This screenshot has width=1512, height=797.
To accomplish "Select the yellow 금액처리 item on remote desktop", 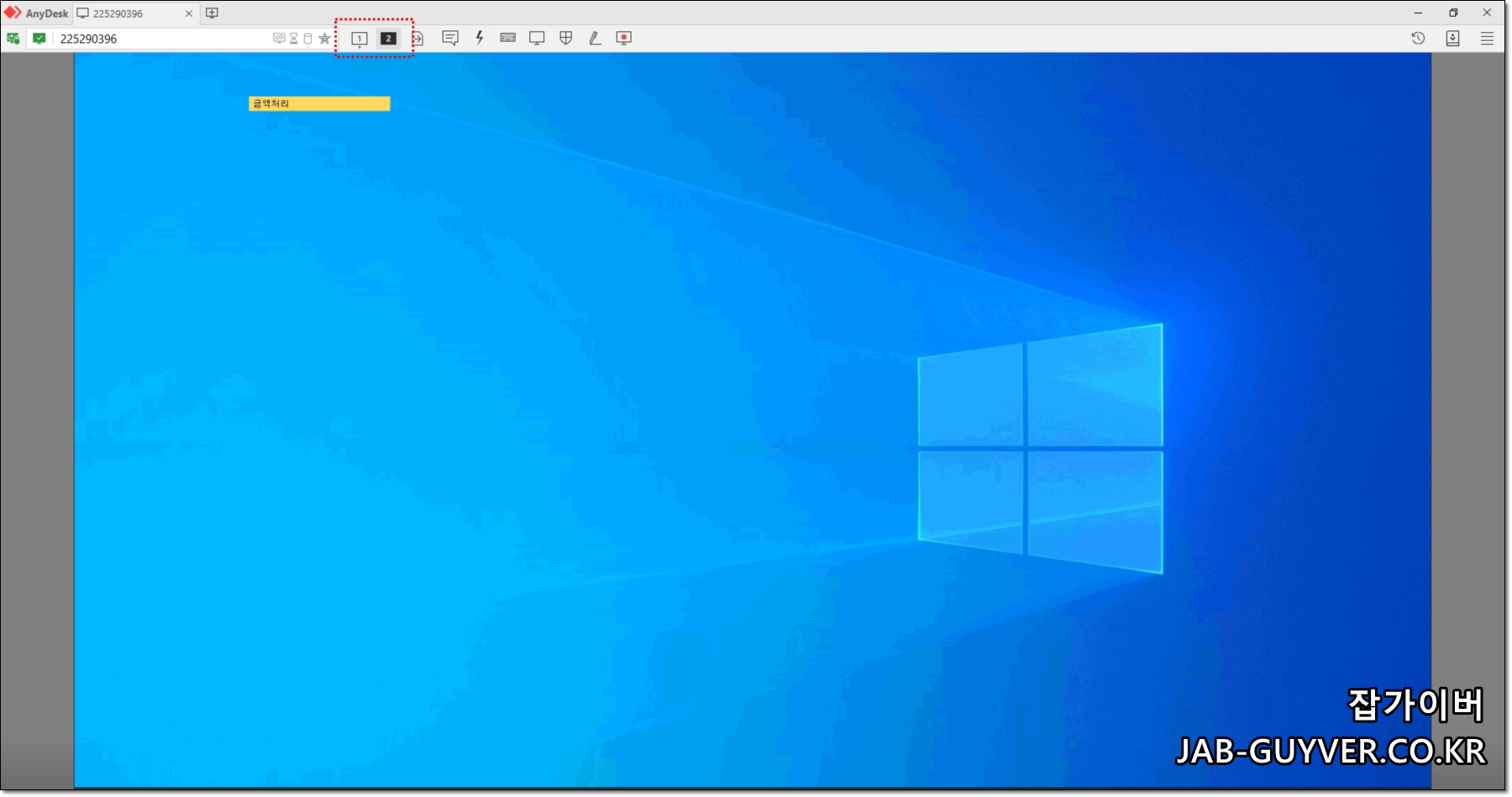I will 319,103.
